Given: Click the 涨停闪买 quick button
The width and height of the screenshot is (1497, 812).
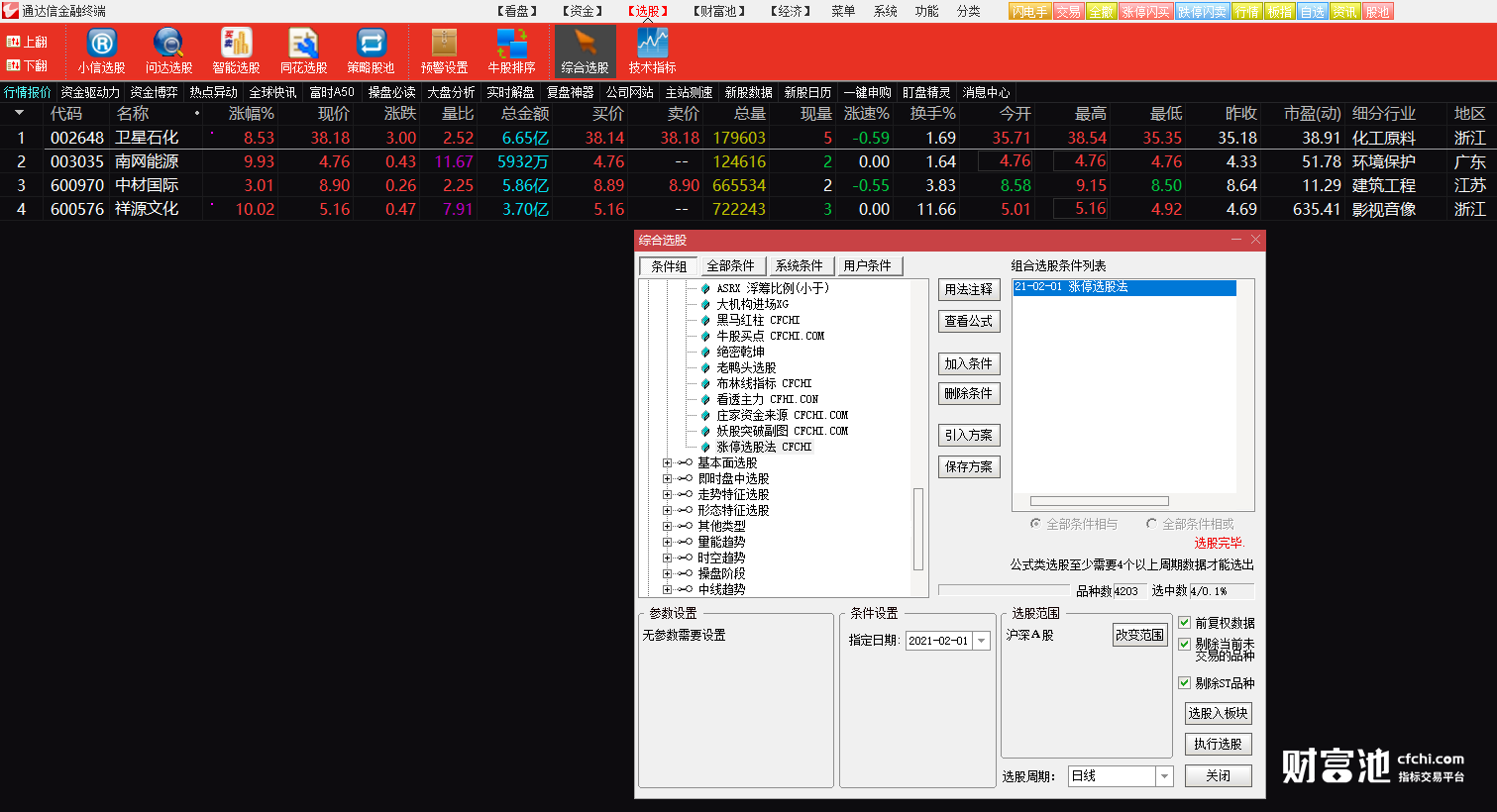Looking at the screenshot, I should point(1145,12).
